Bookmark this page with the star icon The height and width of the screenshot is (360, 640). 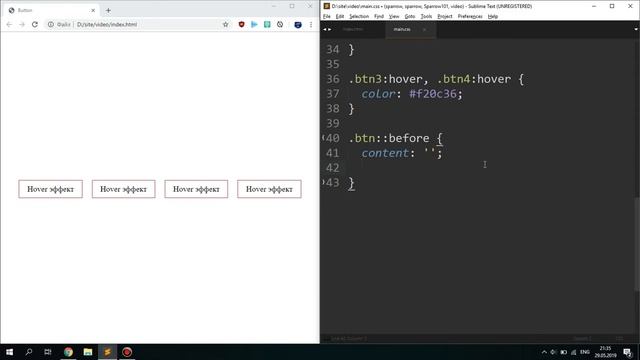[x=226, y=24]
